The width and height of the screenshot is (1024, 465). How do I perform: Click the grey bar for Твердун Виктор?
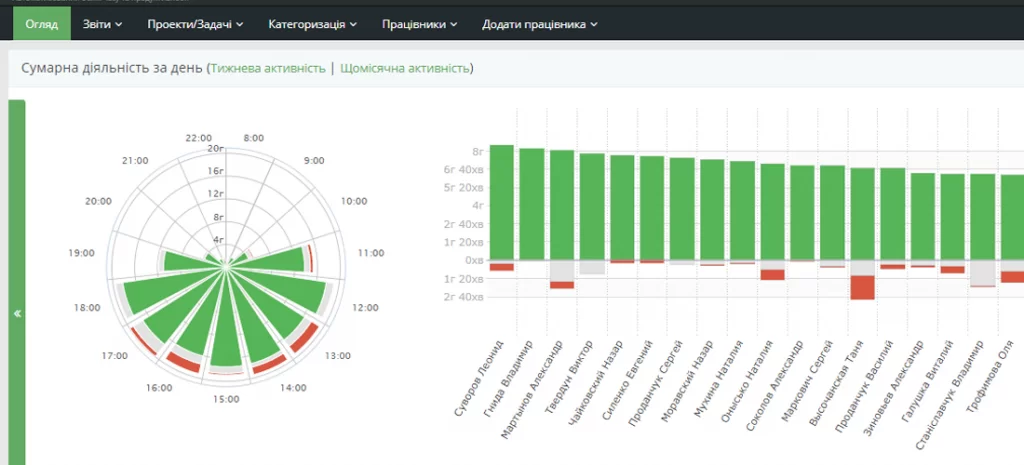point(592,267)
